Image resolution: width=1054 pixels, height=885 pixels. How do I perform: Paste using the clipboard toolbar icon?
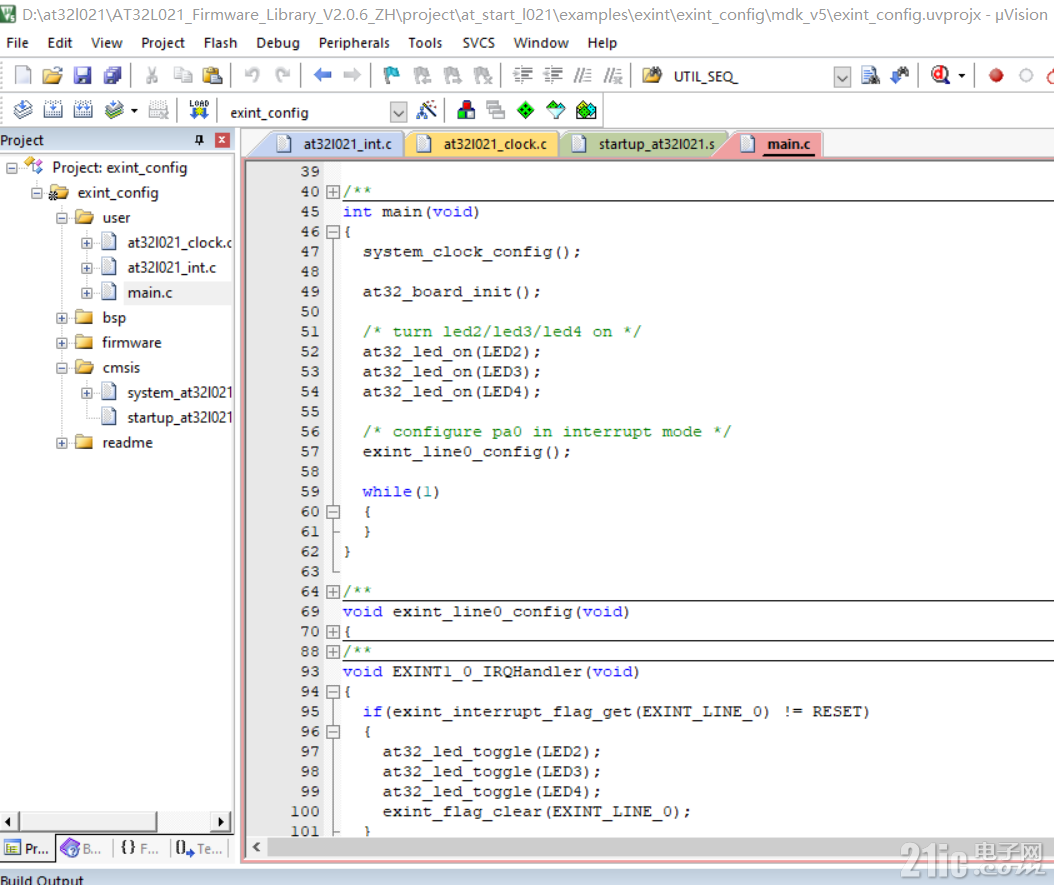pyautogui.click(x=212, y=75)
